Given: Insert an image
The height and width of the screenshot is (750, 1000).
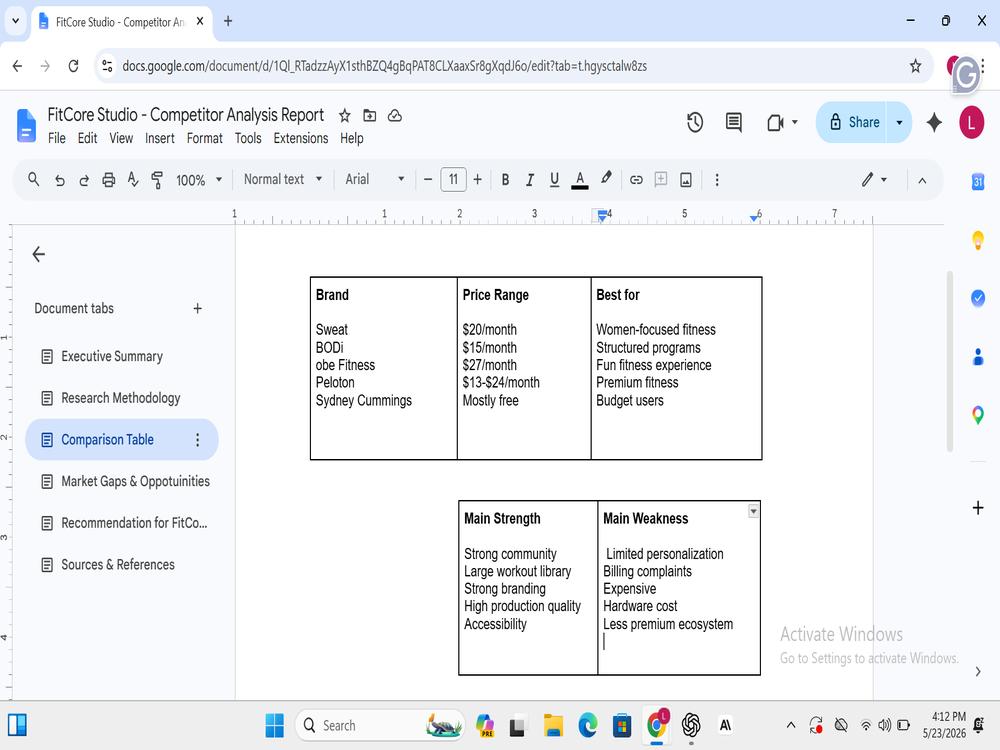Looking at the screenshot, I should click(x=686, y=180).
